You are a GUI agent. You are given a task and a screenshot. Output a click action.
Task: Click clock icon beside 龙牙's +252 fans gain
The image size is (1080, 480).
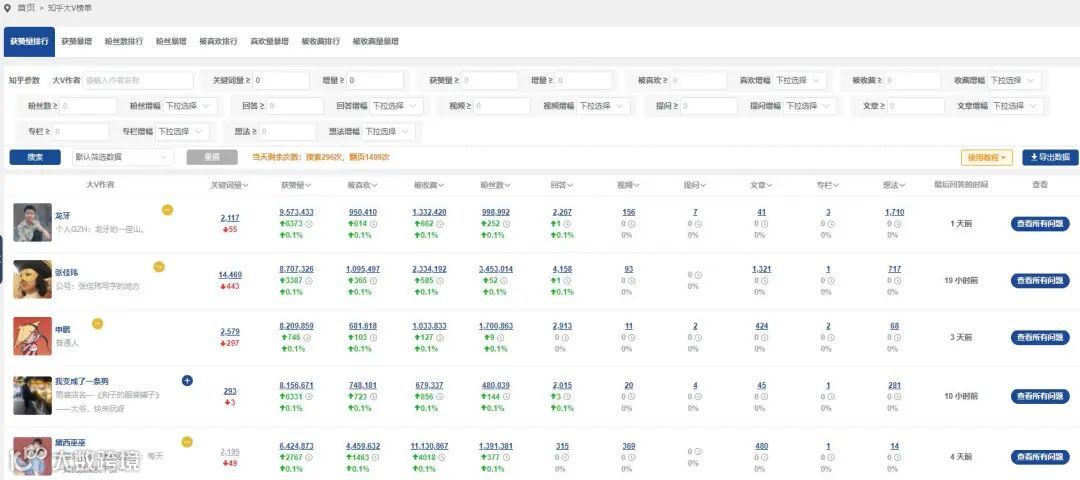tap(506, 224)
